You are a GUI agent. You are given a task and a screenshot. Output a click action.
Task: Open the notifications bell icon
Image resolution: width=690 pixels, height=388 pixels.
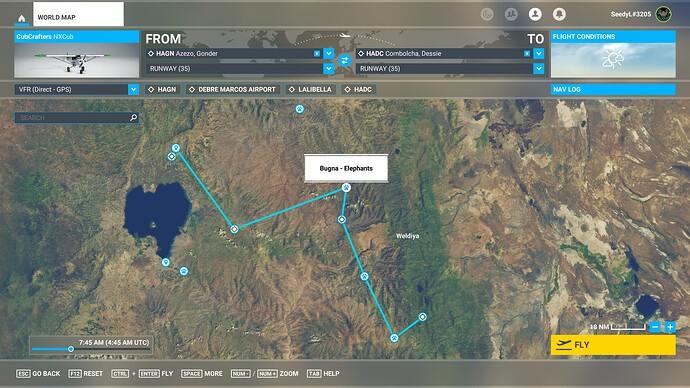click(559, 15)
